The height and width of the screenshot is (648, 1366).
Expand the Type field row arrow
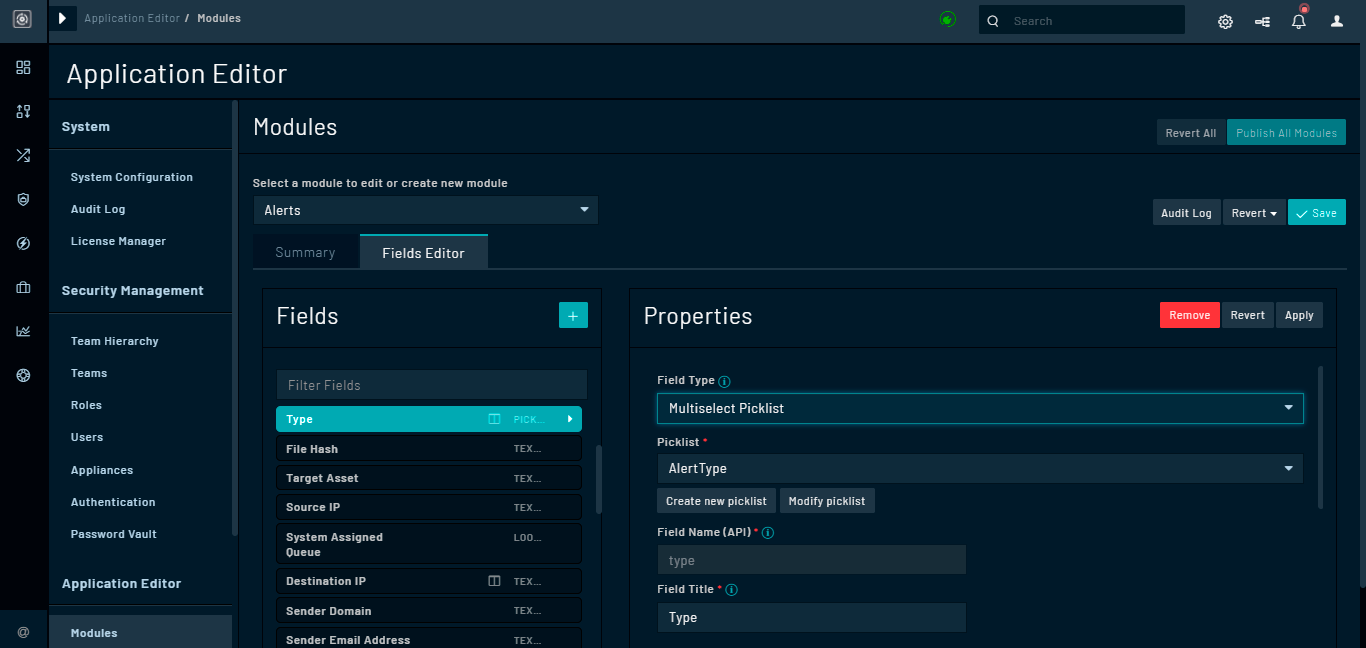tap(572, 418)
